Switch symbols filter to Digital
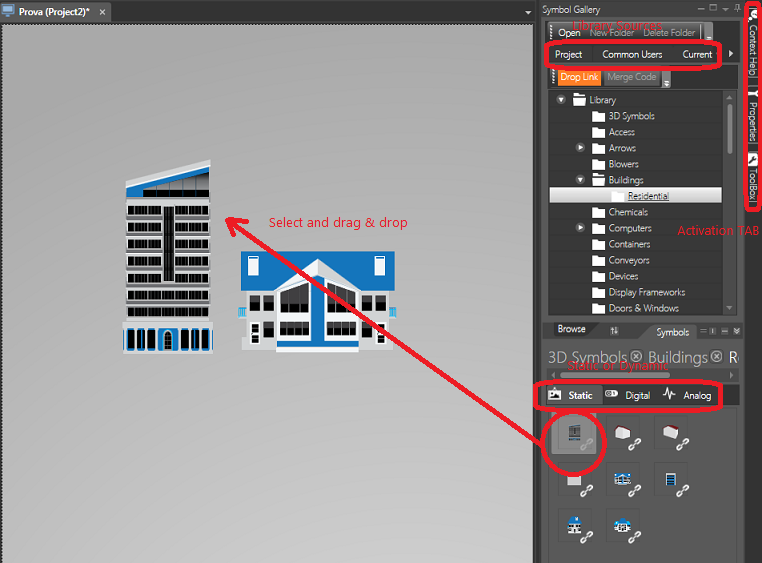Viewport: 762px width, 563px height. pos(638,395)
